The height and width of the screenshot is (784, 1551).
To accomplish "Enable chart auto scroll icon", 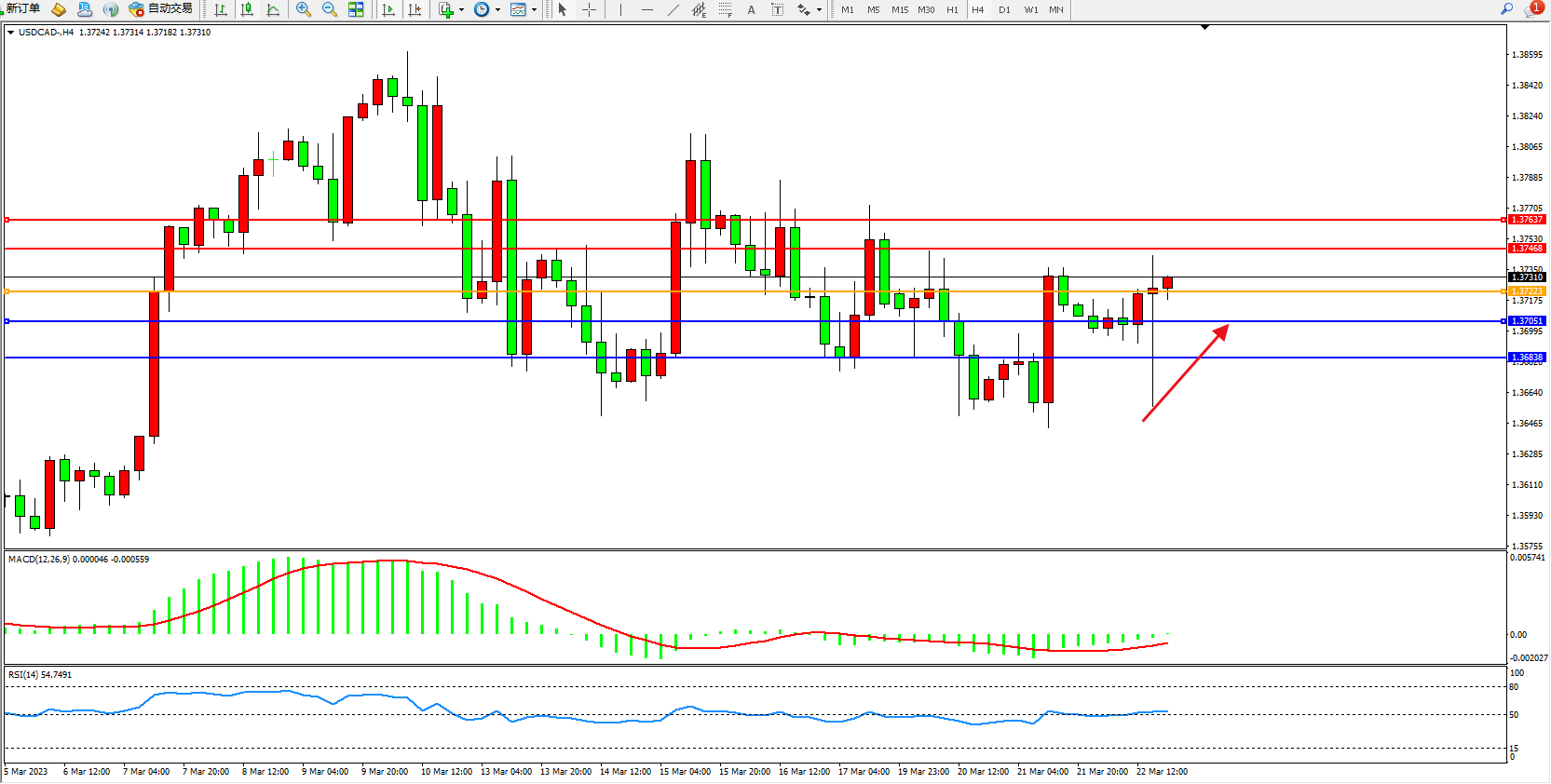I will [388, 9].
